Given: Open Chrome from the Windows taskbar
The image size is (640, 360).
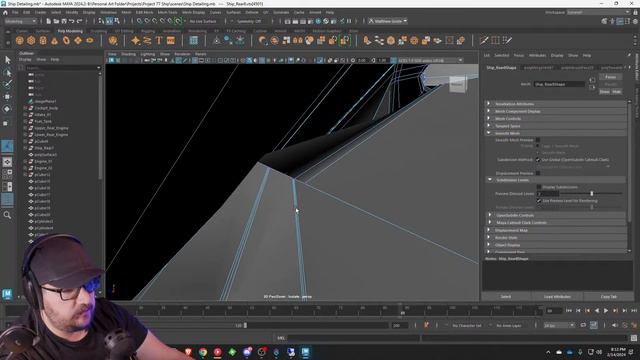Looking at the screenshot, I should pos(203,352).
